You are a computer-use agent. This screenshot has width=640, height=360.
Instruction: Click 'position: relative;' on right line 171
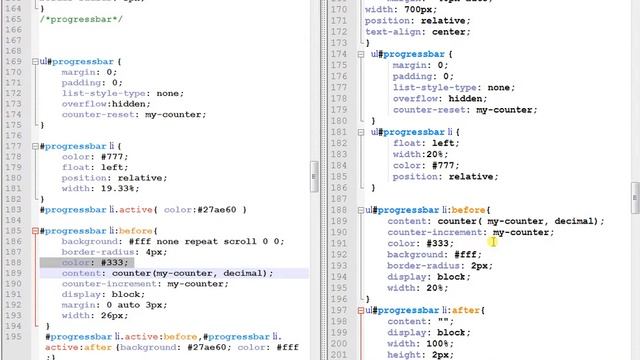[x=418, y=20]
